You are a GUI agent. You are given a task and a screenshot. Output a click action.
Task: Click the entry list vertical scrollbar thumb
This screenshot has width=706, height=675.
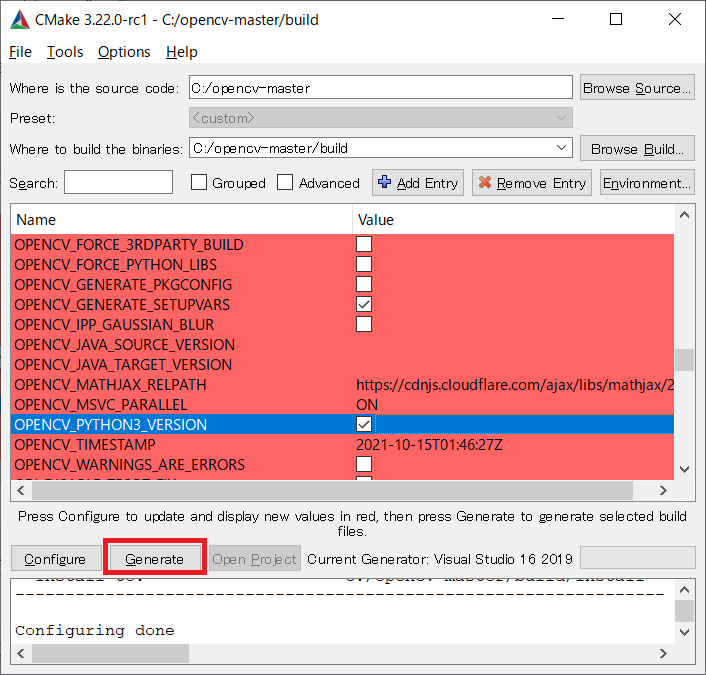coord(684,360)
